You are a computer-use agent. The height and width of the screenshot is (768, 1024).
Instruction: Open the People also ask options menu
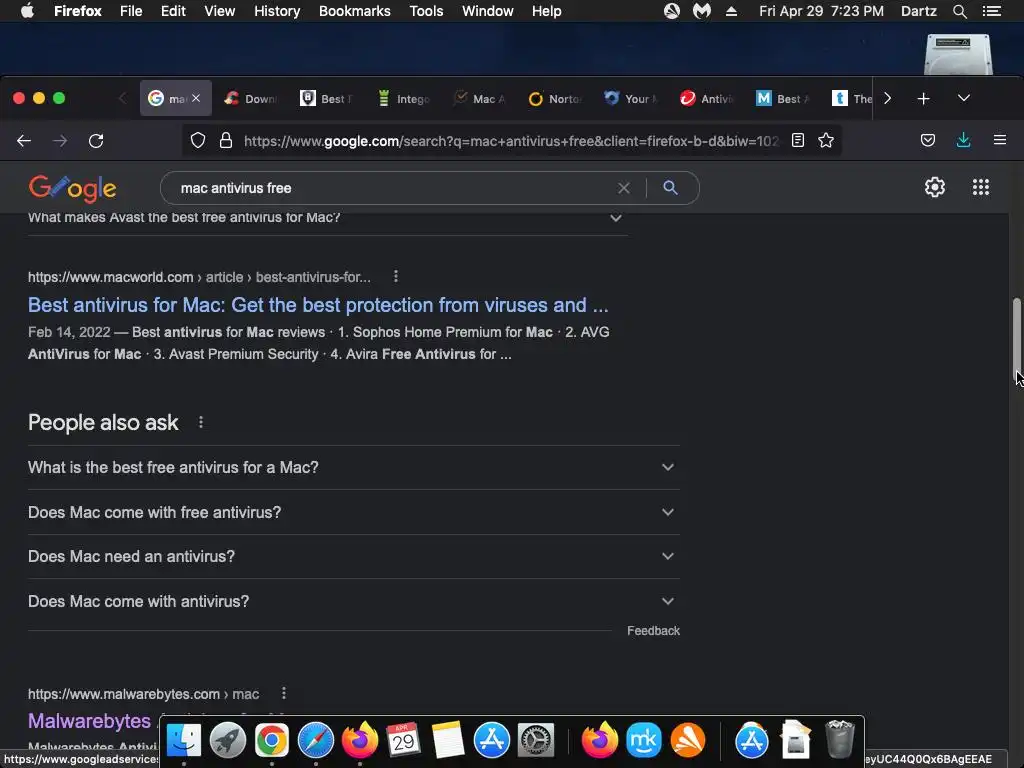click(x=201, y=423)
